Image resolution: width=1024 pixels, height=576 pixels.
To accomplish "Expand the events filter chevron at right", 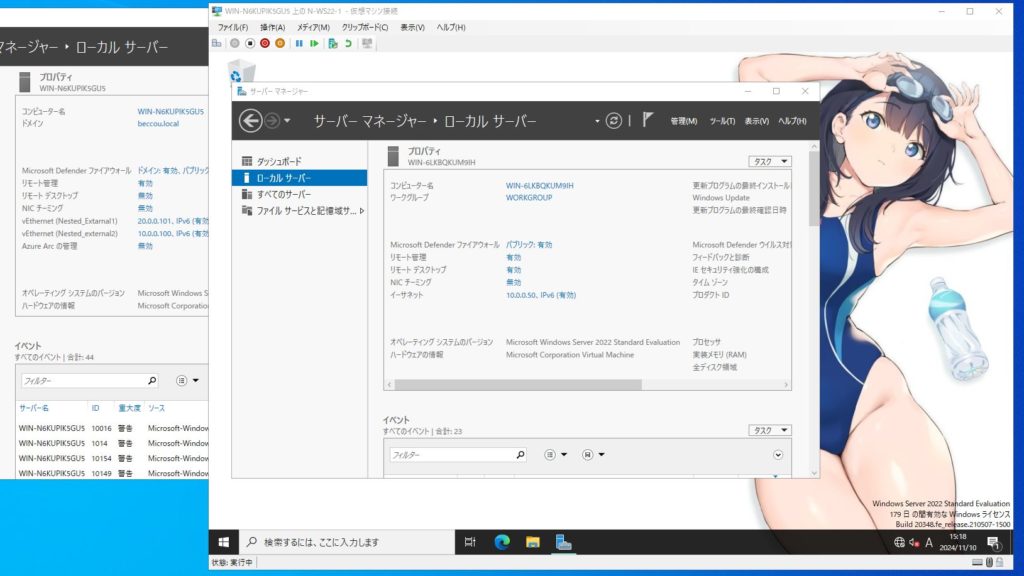I will click(x=778, y=454).
